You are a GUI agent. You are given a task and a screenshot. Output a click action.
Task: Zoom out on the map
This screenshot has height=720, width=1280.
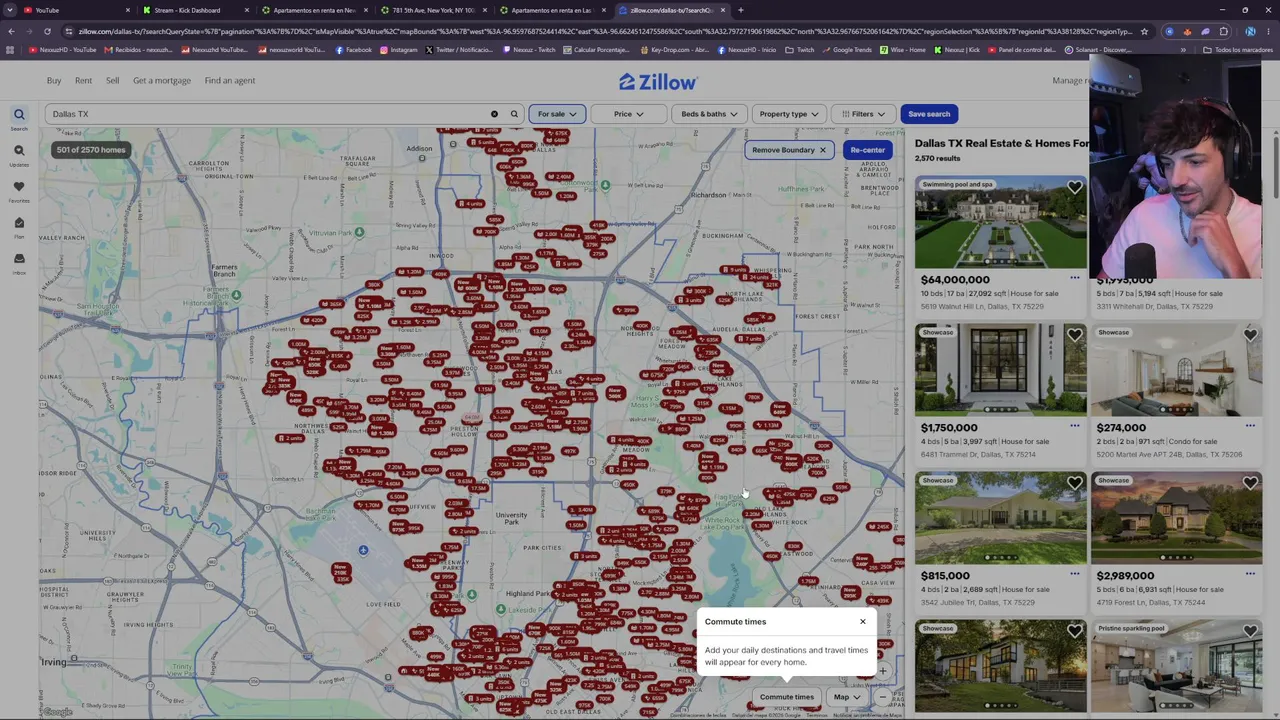(882, 697)
